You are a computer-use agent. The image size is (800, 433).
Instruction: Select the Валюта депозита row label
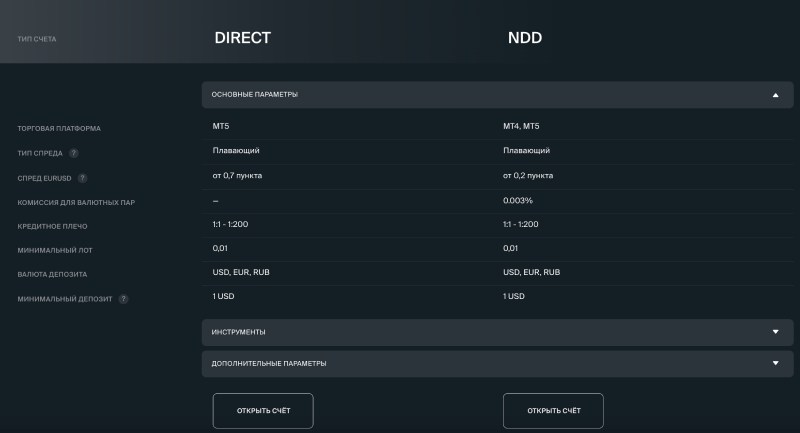[x=52, y=274]
